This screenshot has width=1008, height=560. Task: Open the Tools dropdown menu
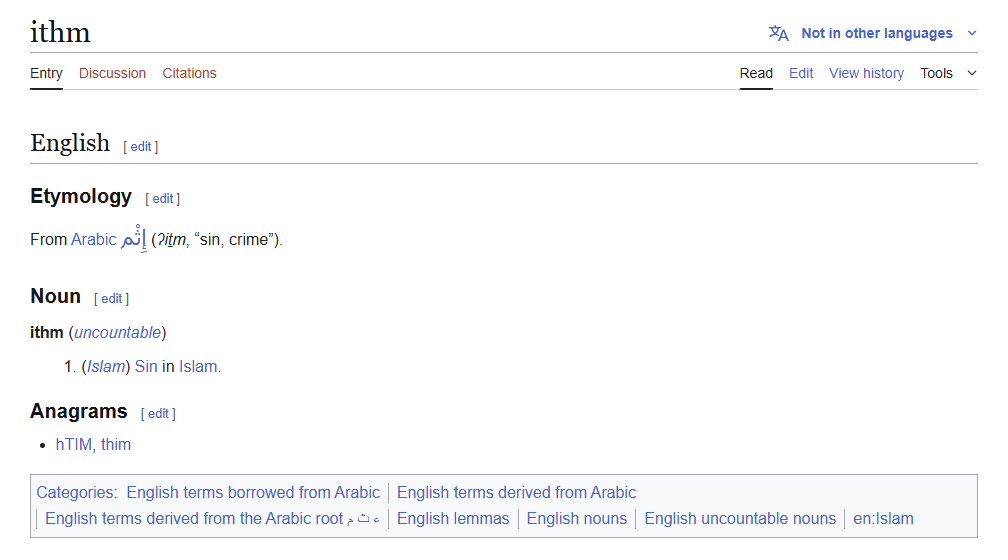click(x=936, y=73)
